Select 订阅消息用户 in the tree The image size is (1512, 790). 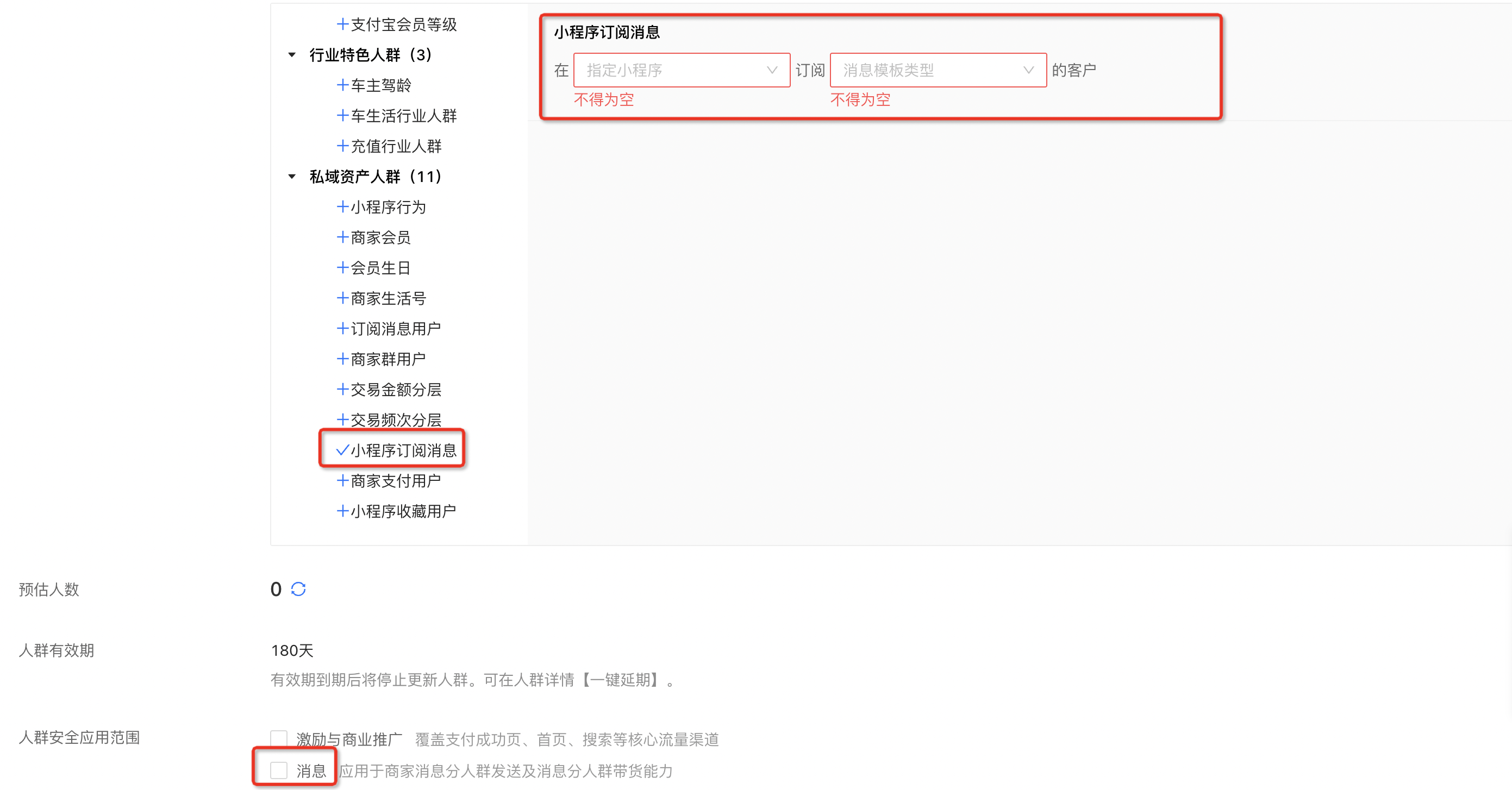(395, 329)
